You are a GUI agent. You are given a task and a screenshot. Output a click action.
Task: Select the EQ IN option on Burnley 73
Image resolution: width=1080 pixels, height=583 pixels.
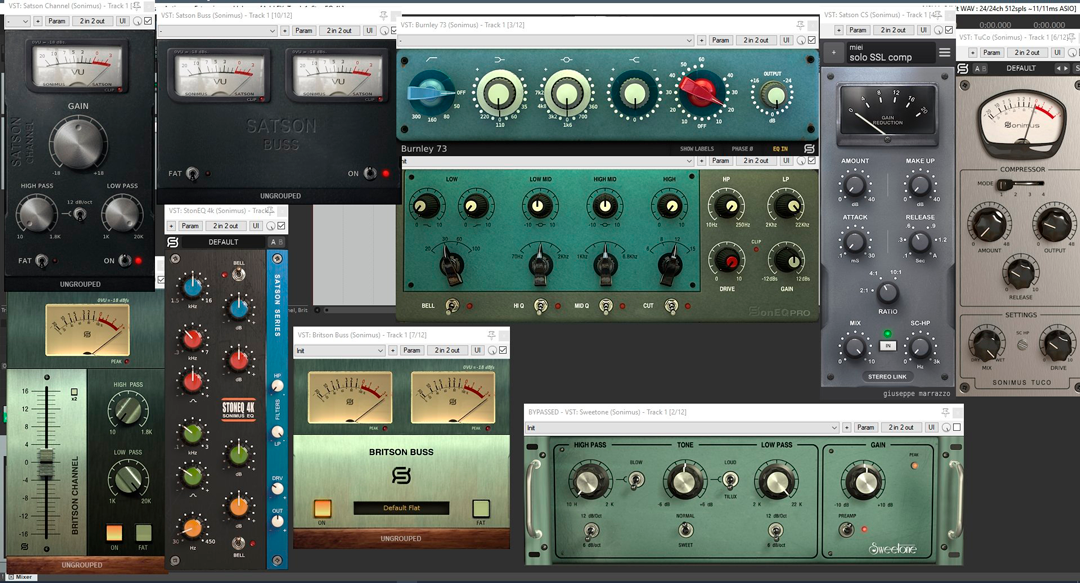[782, 149]
